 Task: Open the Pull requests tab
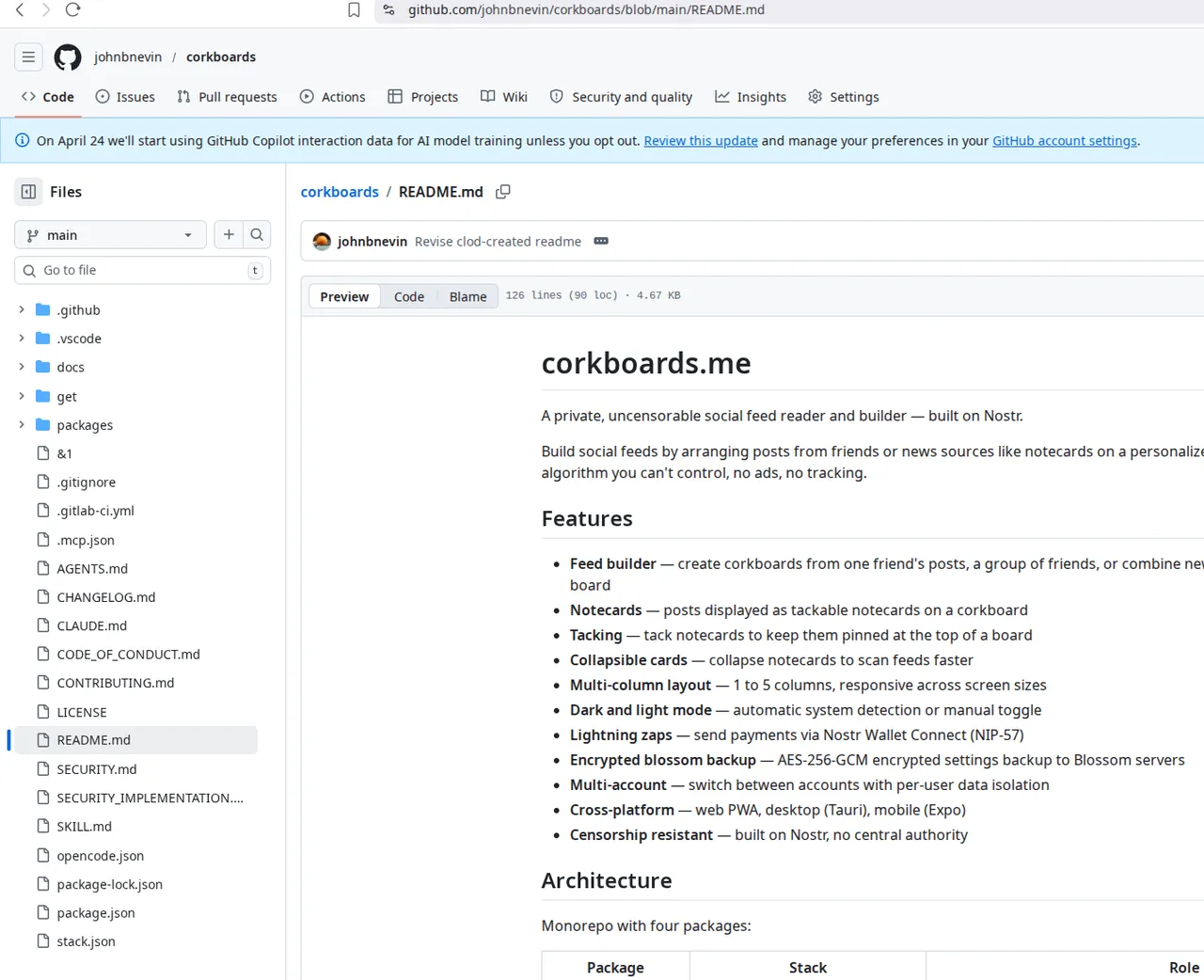click(227, 97)
